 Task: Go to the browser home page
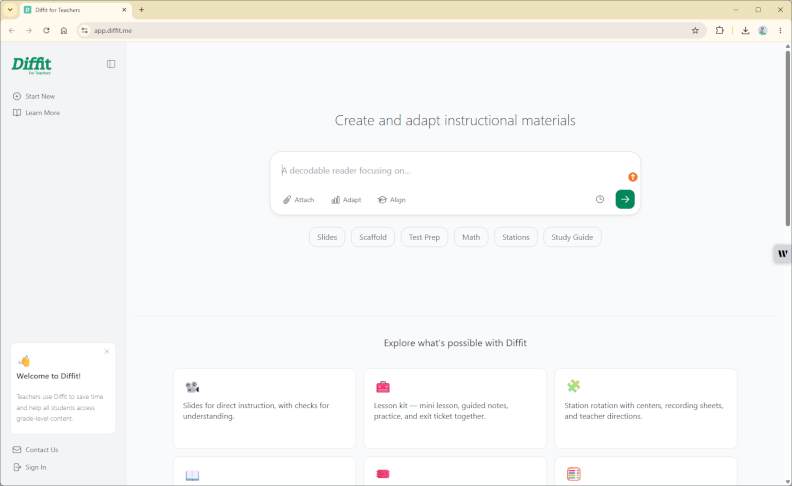click(x=64, y=30)
